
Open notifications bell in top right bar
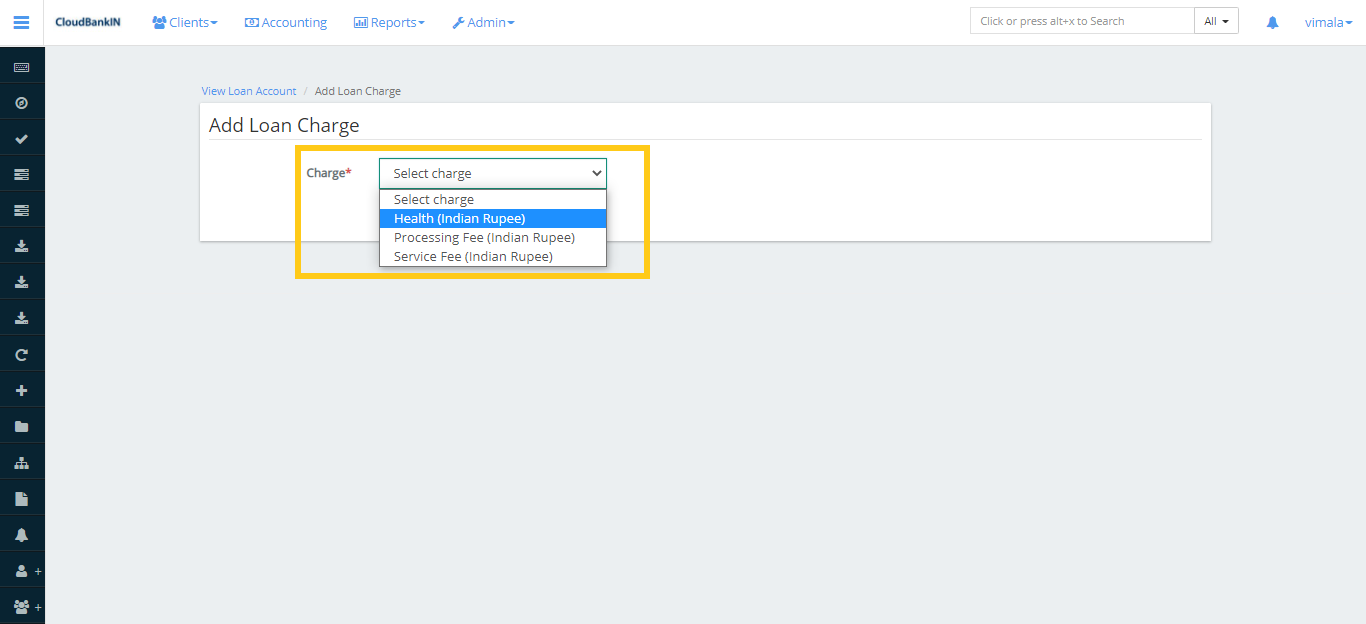1272,22
